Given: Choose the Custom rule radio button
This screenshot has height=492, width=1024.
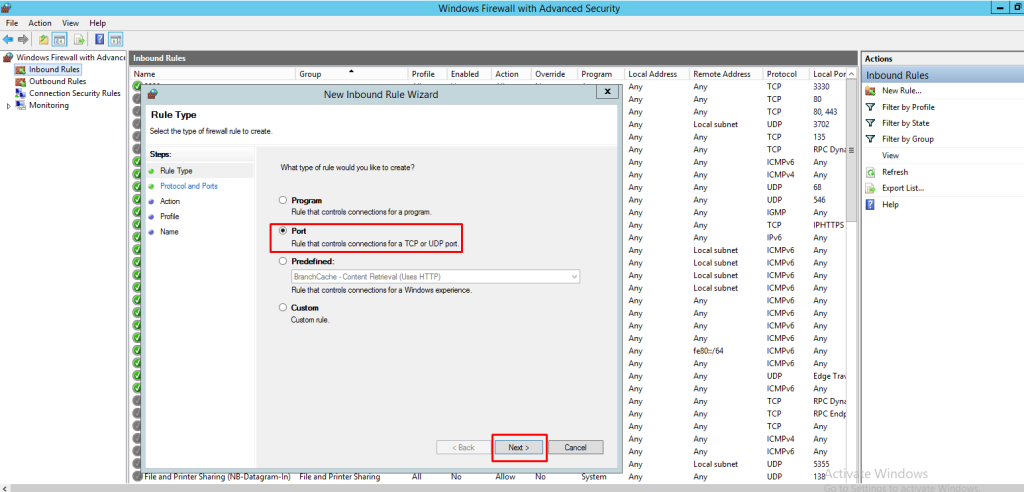Looking at the screenshot, I should tap(283, 307).
